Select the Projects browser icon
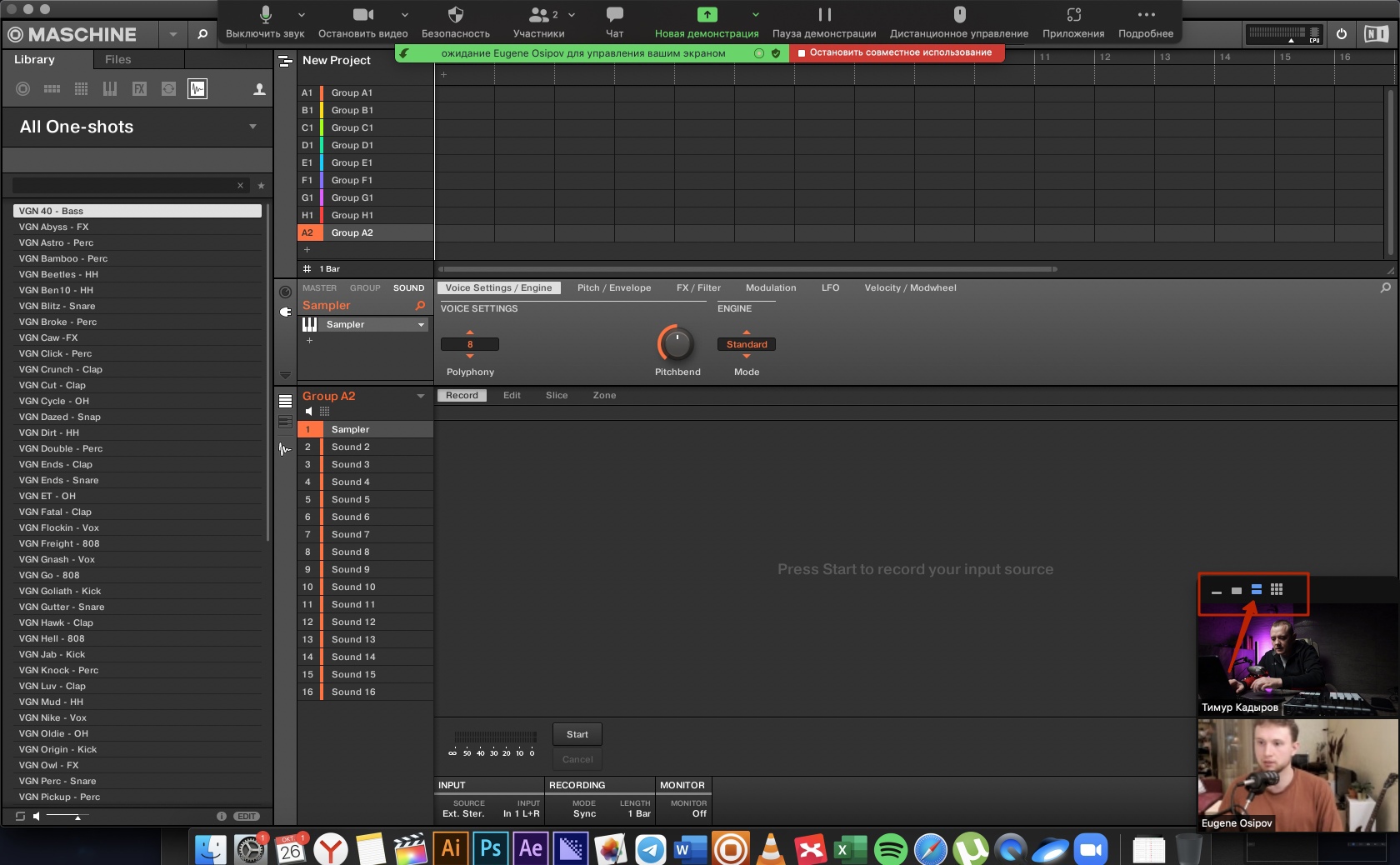Screen dimensions: 1400x865 [22, 89]
